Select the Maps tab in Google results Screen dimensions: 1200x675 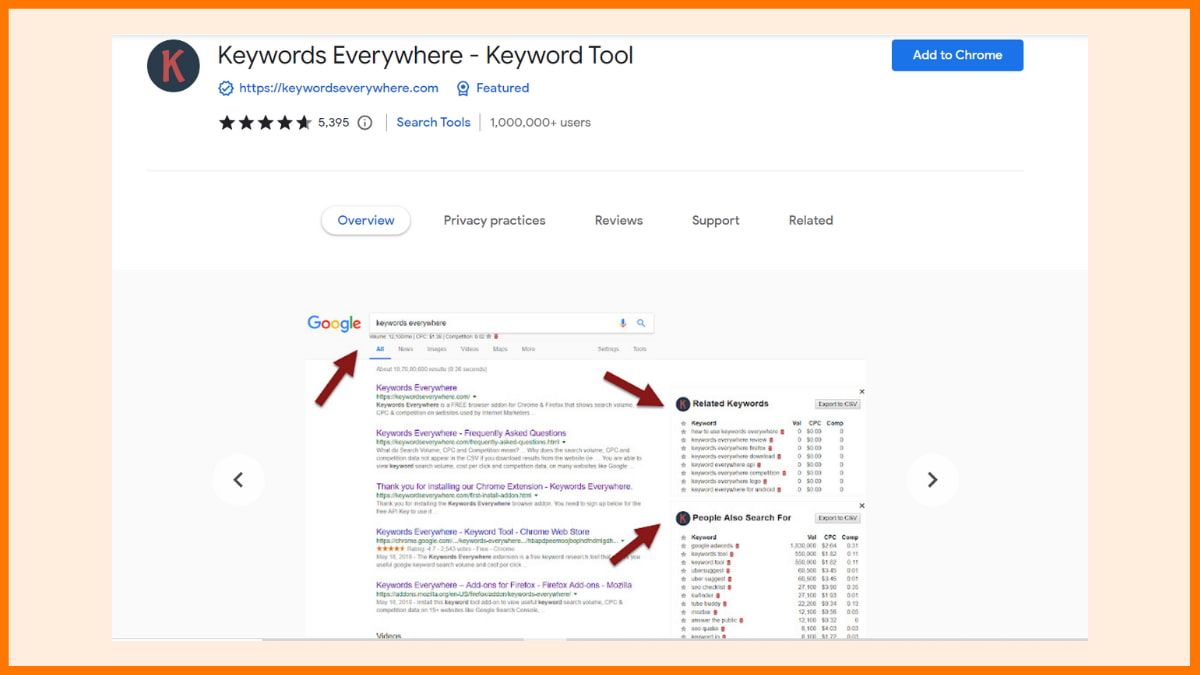tap(500, 349)
